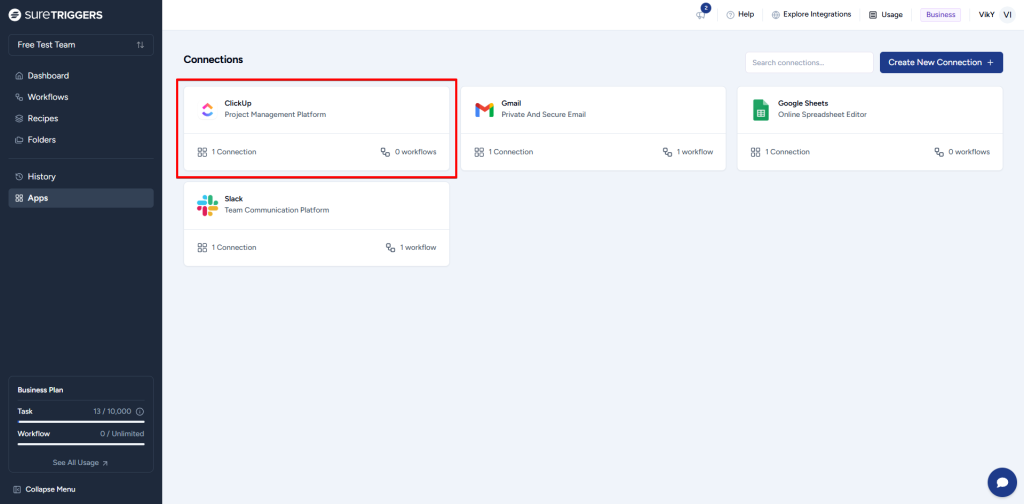Click the ClickUp app logo icon
Viewport: 1024px width, 504px height.
[207, 109]
